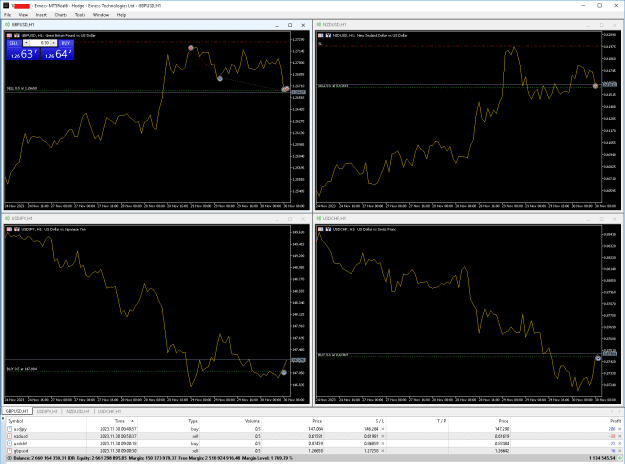Switch to the GBPUSD,H1 chart tab
This screenshot has width=625, height=464.
point(17,411)
